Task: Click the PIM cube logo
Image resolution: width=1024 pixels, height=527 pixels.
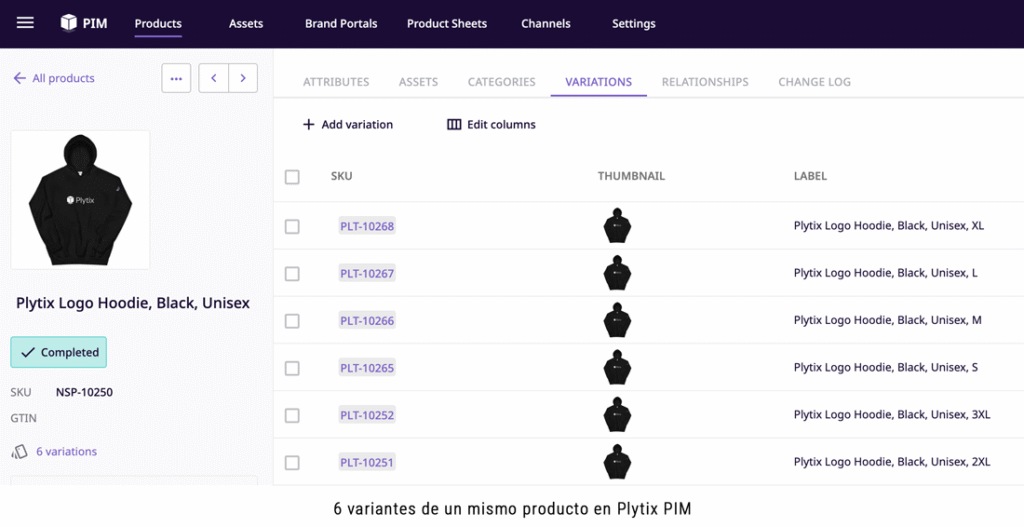Action: pos(69,23)
